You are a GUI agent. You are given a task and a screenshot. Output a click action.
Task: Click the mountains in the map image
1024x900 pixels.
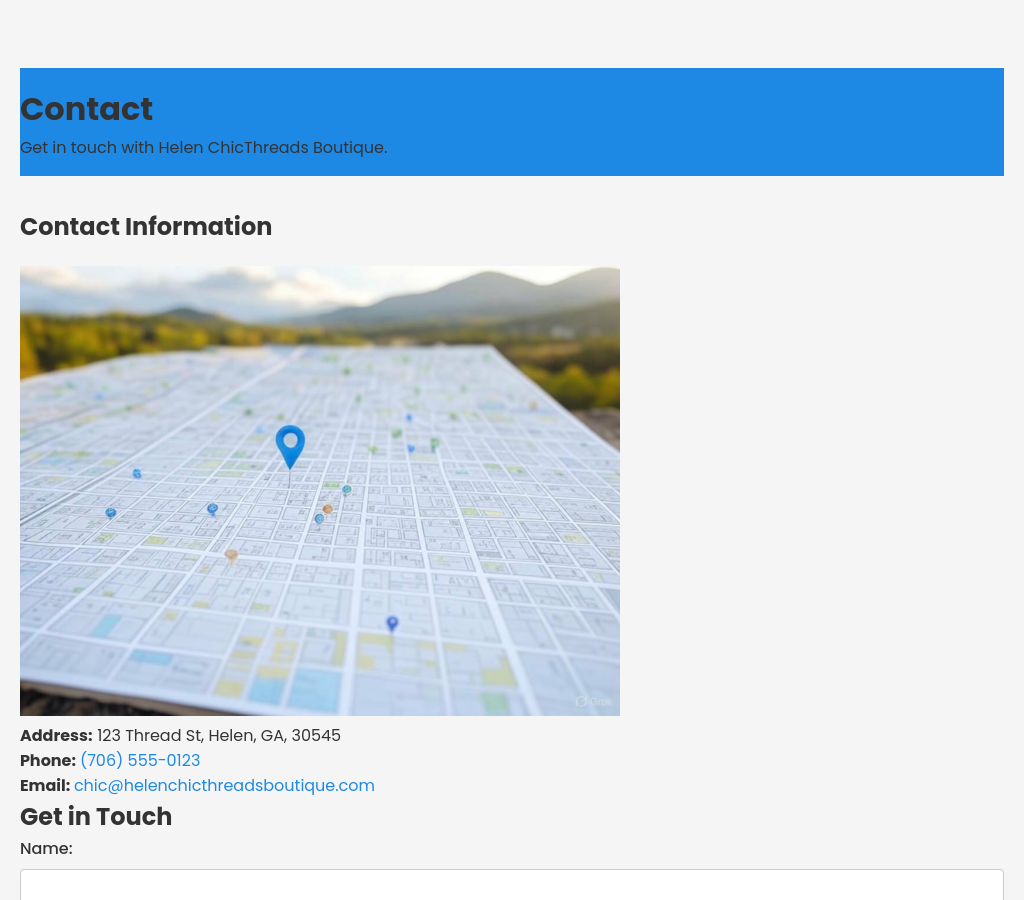pyautogui.click(x=480, y=295)
